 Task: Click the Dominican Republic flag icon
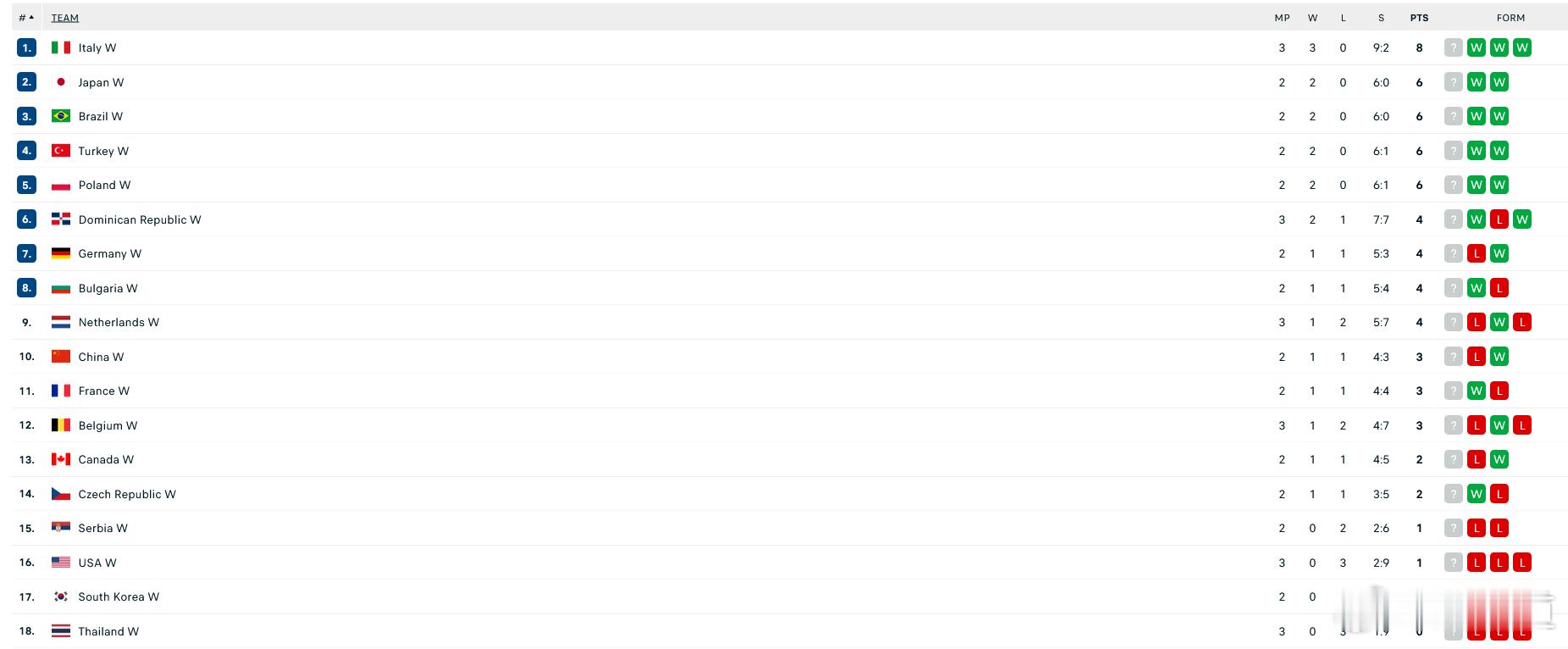(x=61, y=219)
